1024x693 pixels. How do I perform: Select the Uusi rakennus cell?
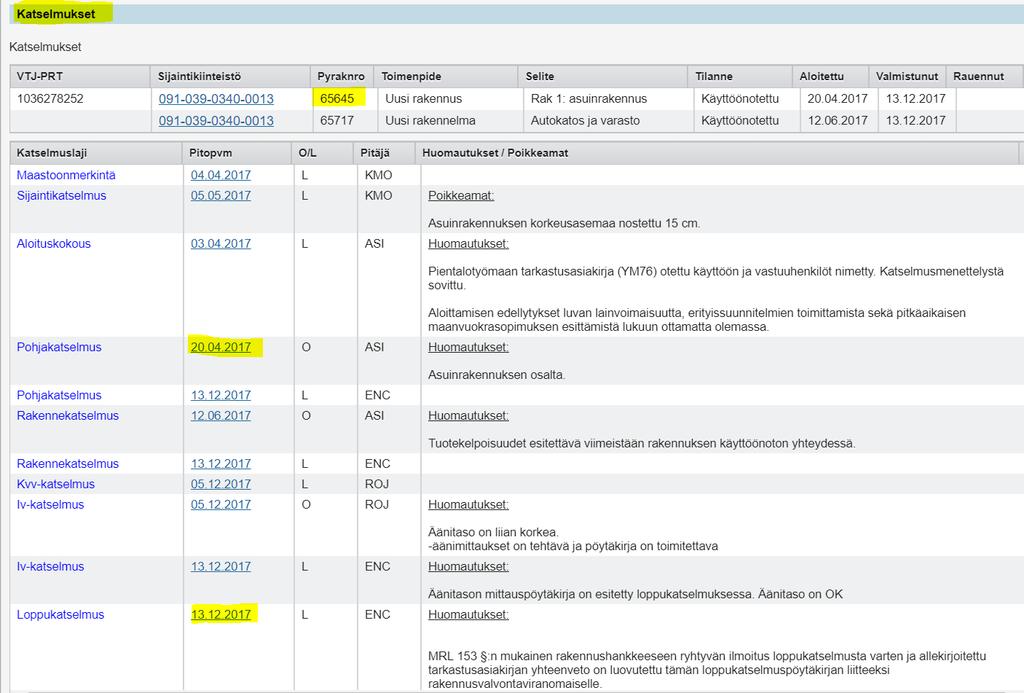pyautogui.click(x=423, y=99)
